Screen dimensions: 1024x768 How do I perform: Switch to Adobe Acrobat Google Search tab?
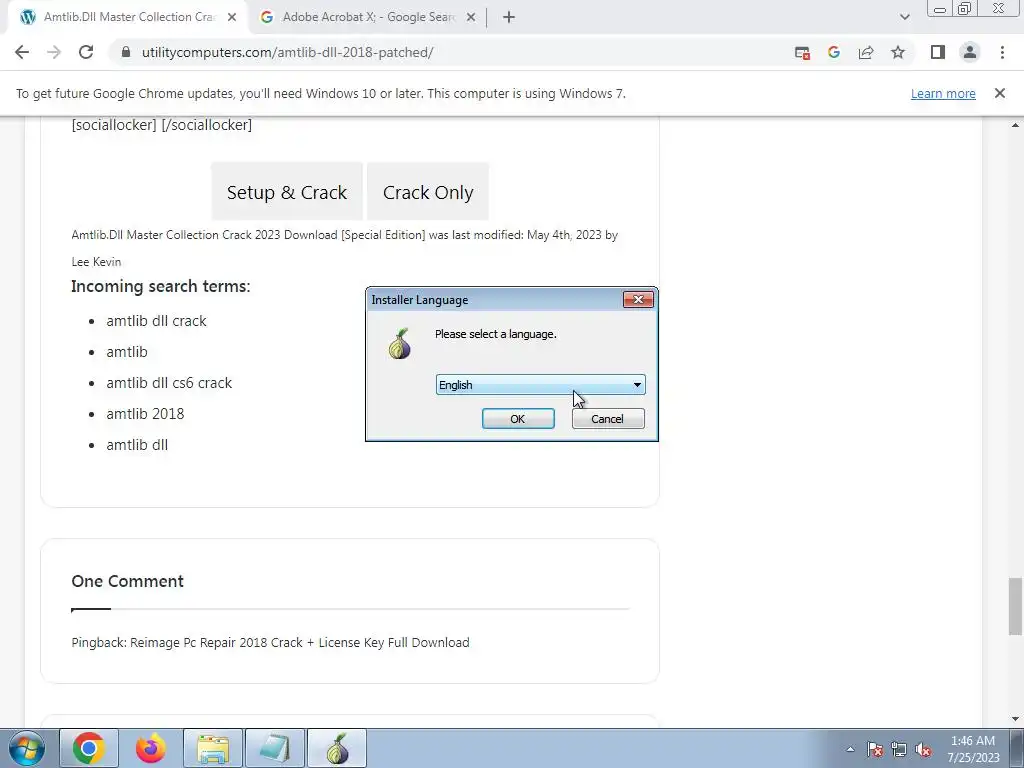point(367,17)
